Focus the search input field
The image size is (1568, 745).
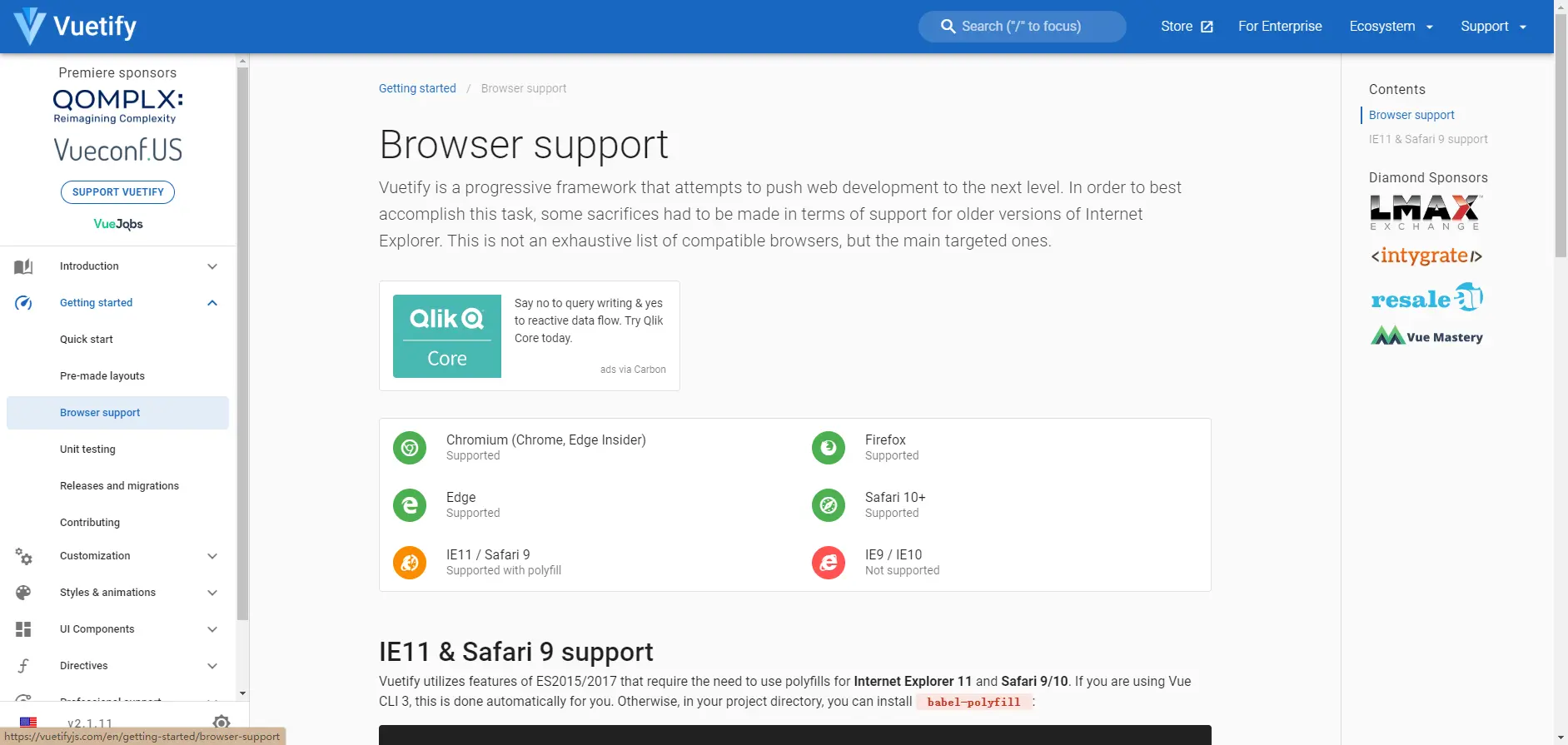tap(1022, 27)
